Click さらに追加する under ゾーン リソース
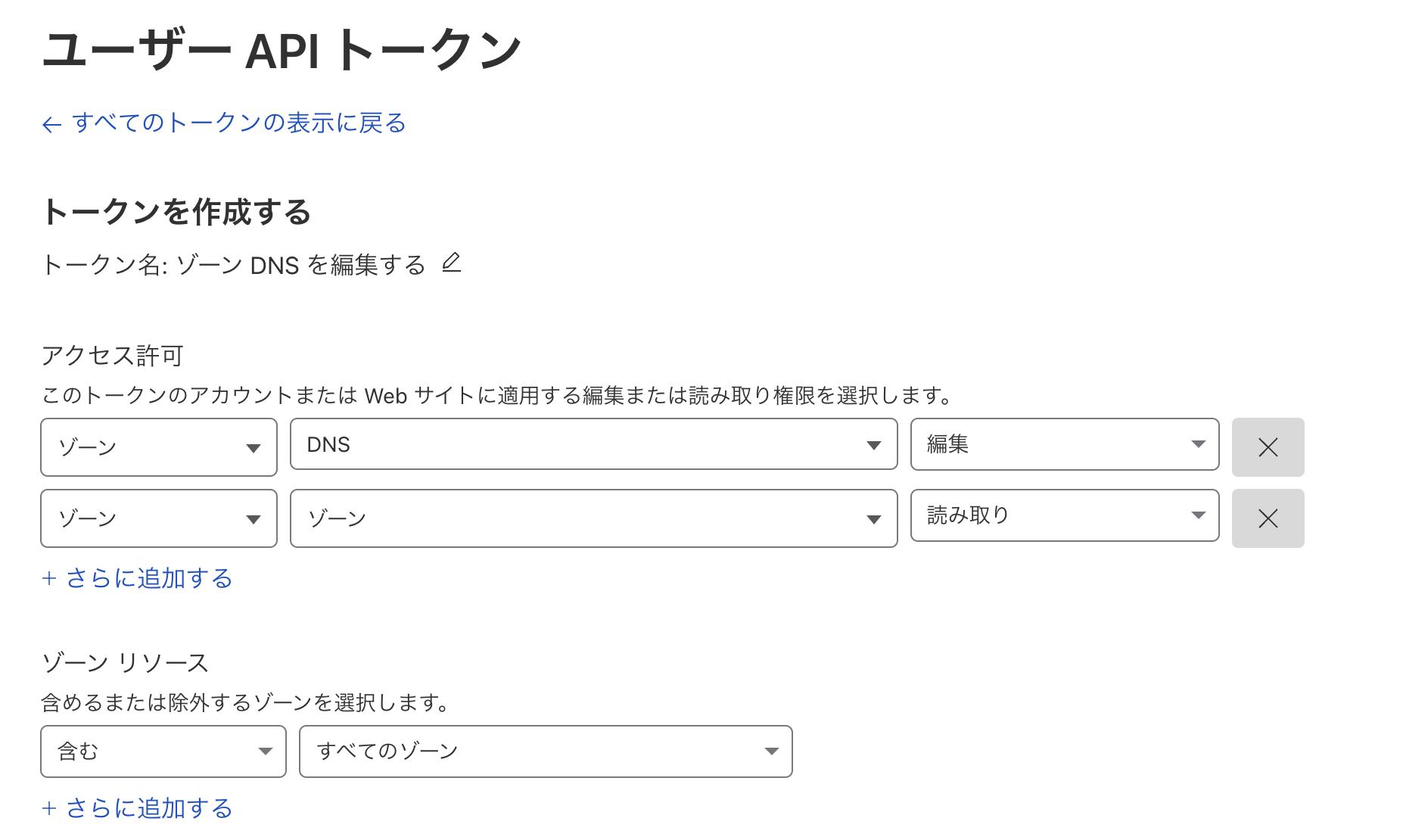 click(149, 809)
